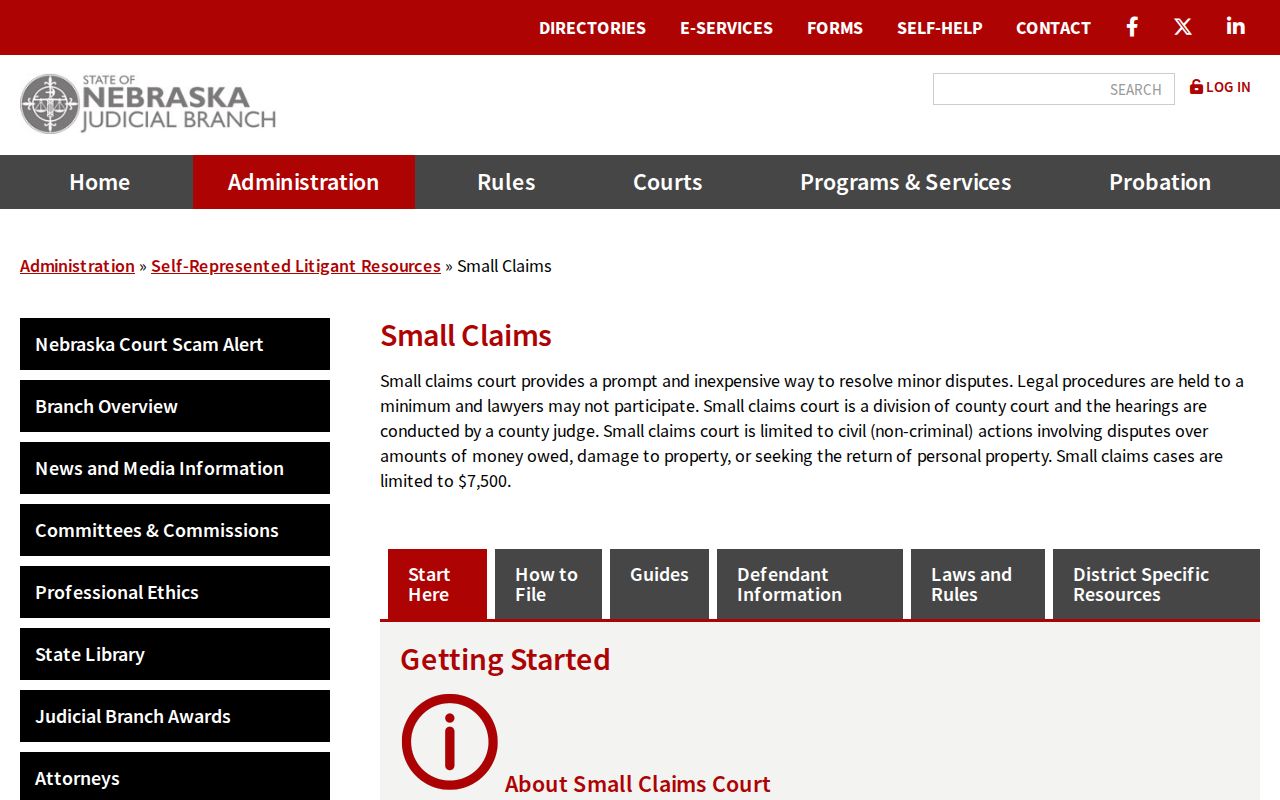1280x800 pixels.
Task: Open Committees & Commissions sidebar item
Action: 175,530
